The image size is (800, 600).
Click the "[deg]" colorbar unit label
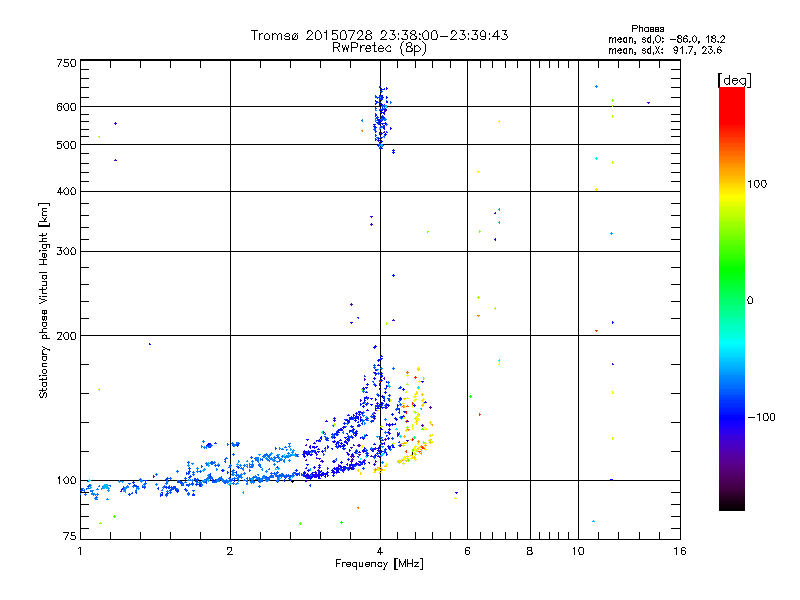tap(734, 80)
